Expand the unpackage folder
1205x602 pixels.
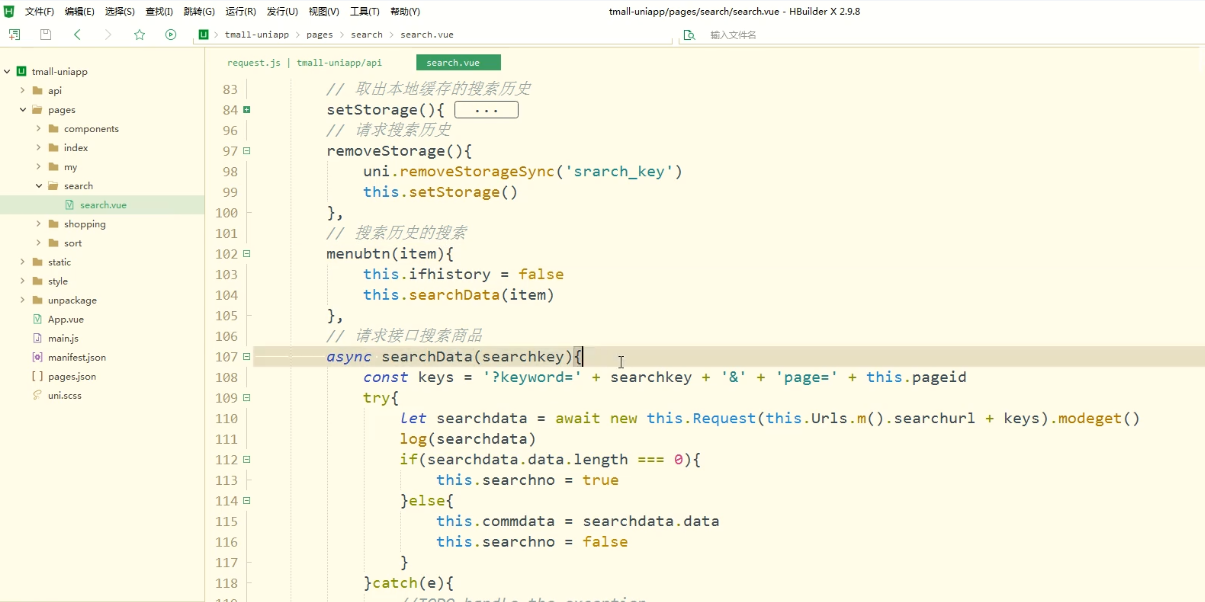(23, 300)
